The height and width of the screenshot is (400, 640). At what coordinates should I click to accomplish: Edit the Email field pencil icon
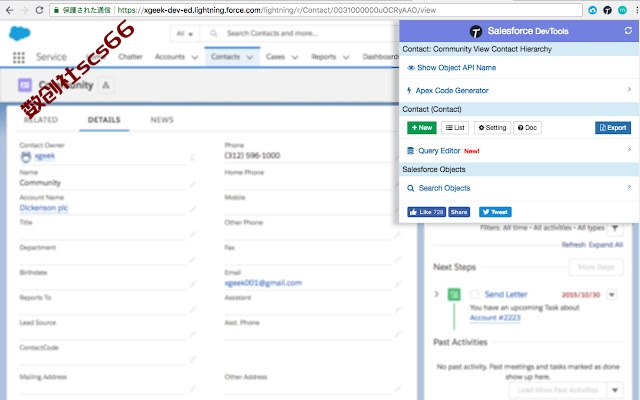[x=397, y=284]
